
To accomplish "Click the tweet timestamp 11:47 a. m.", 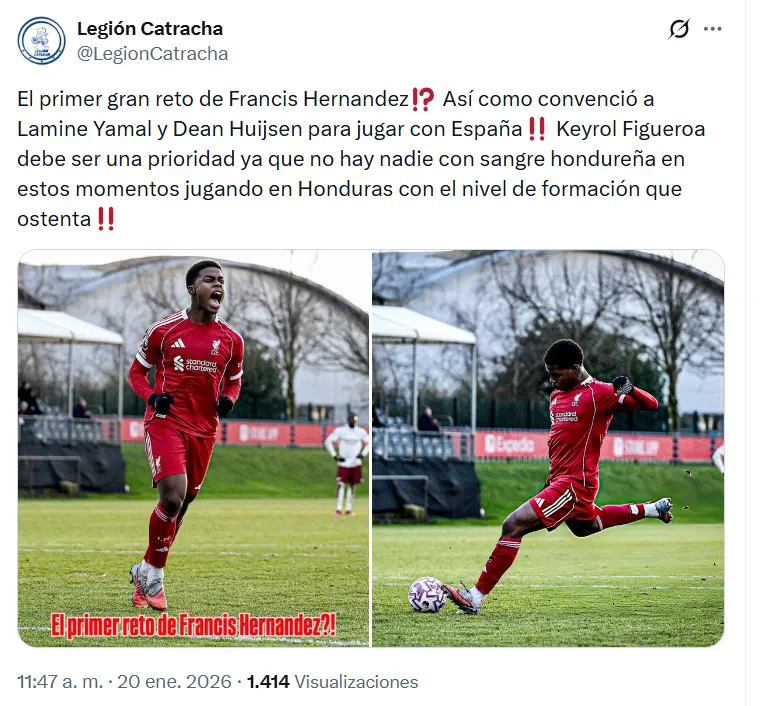I will point(60,682).
